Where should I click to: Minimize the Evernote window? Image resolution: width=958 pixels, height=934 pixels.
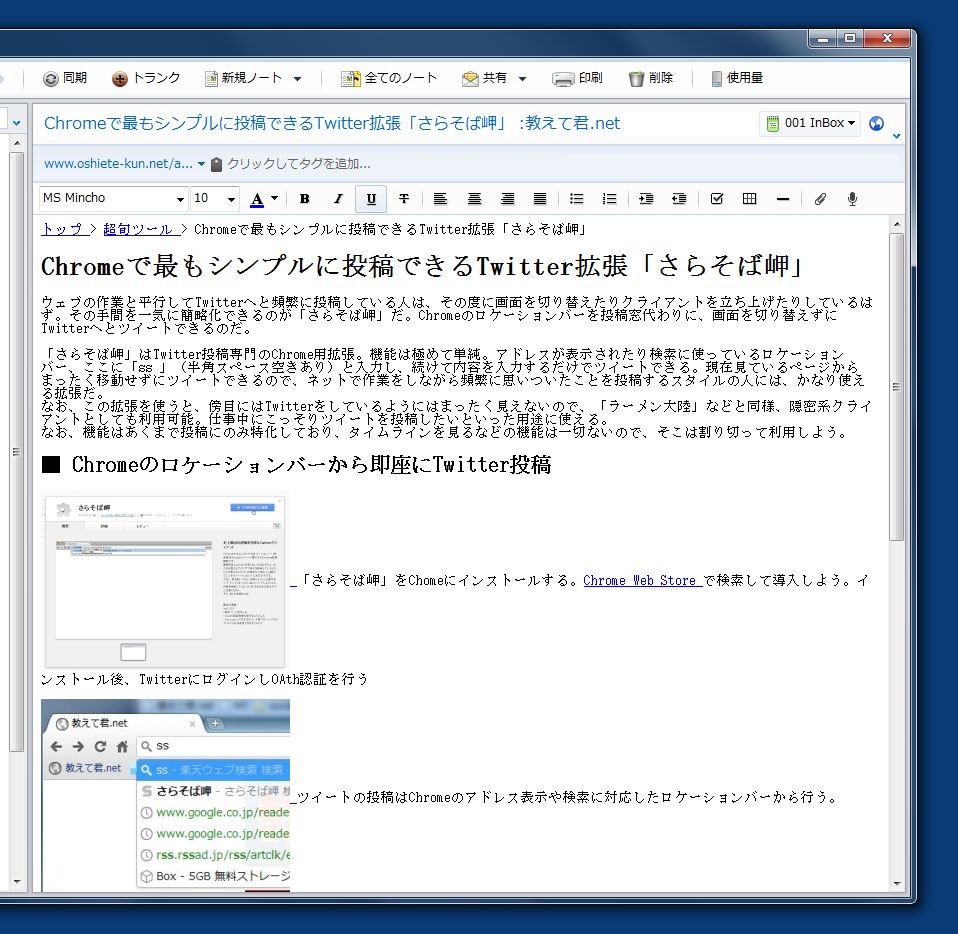coord(822,38)
